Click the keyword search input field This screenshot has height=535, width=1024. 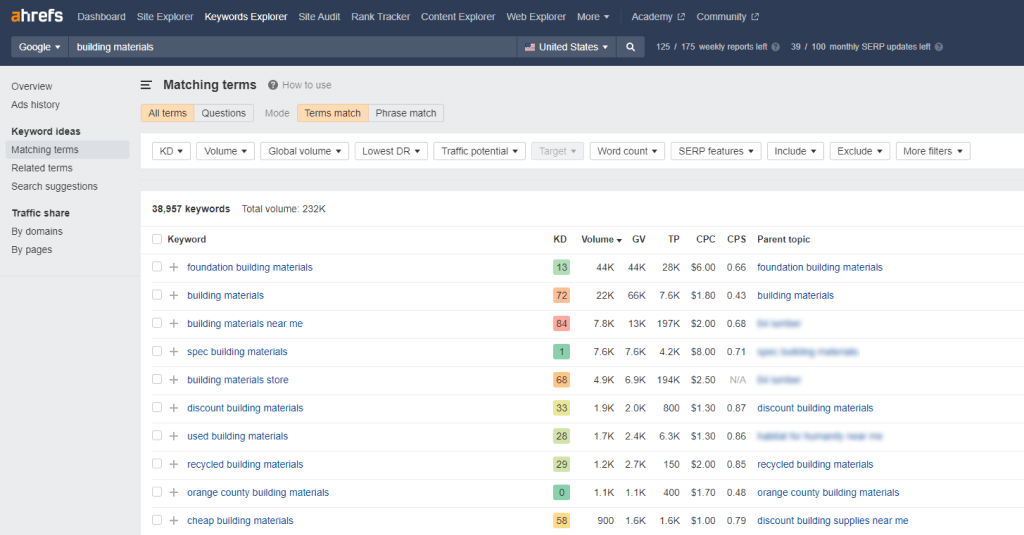pos(293,47)
